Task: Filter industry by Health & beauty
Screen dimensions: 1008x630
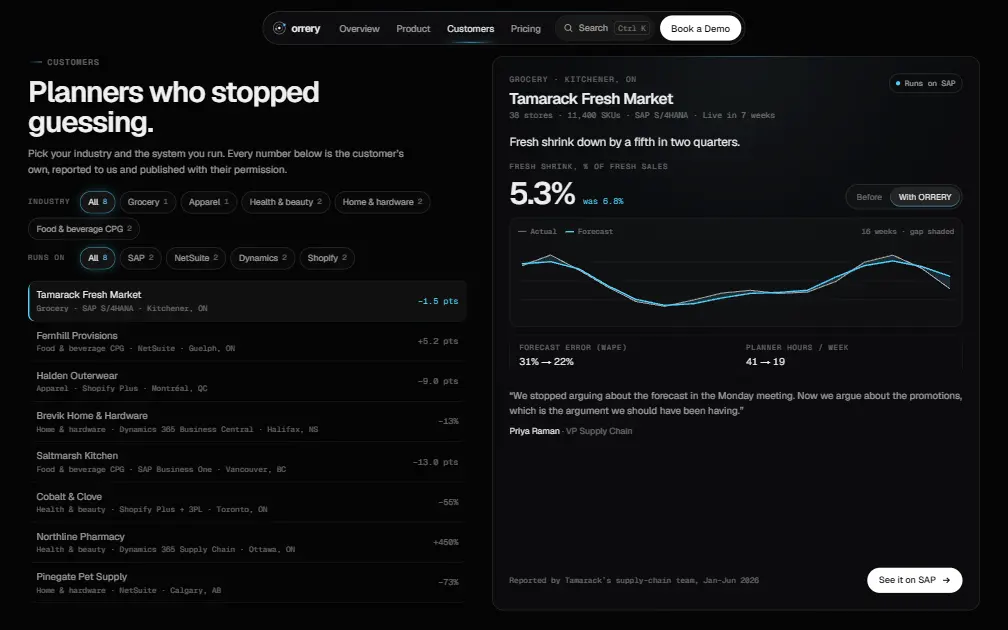Action: pos(286,202)
